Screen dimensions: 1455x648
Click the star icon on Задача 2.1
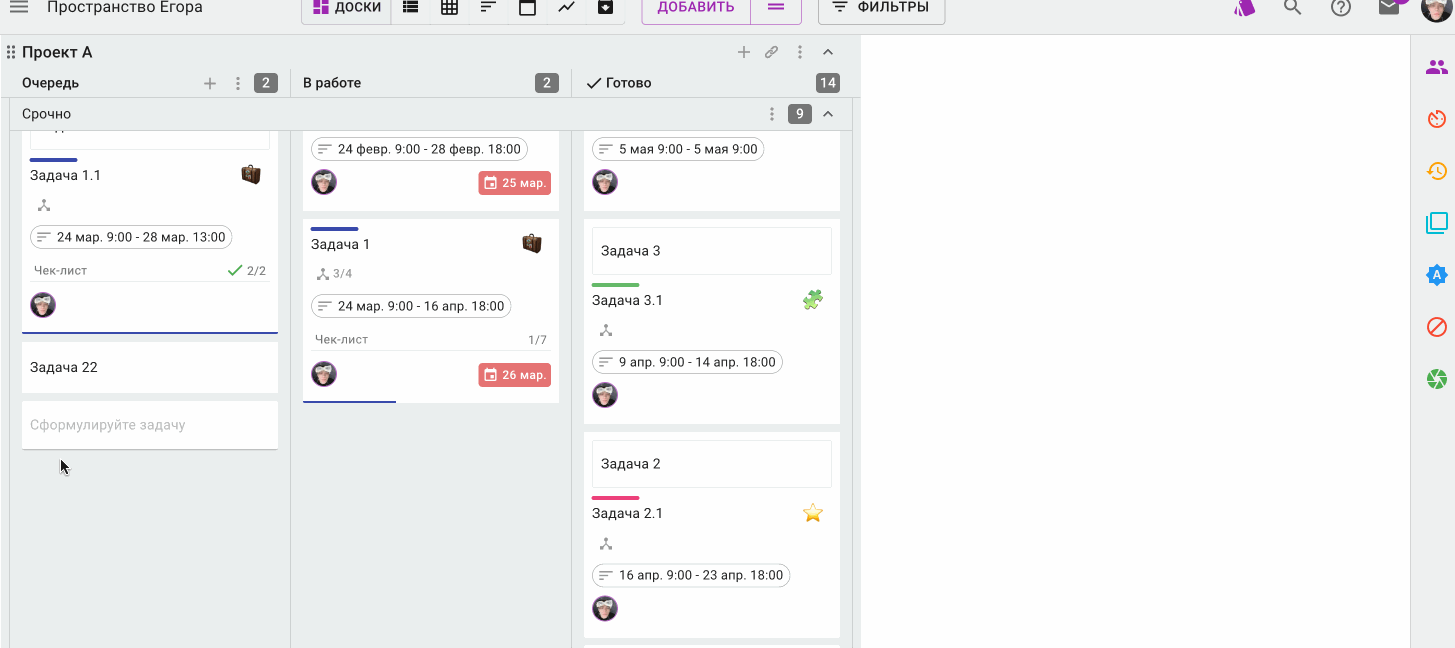(813, 513)
